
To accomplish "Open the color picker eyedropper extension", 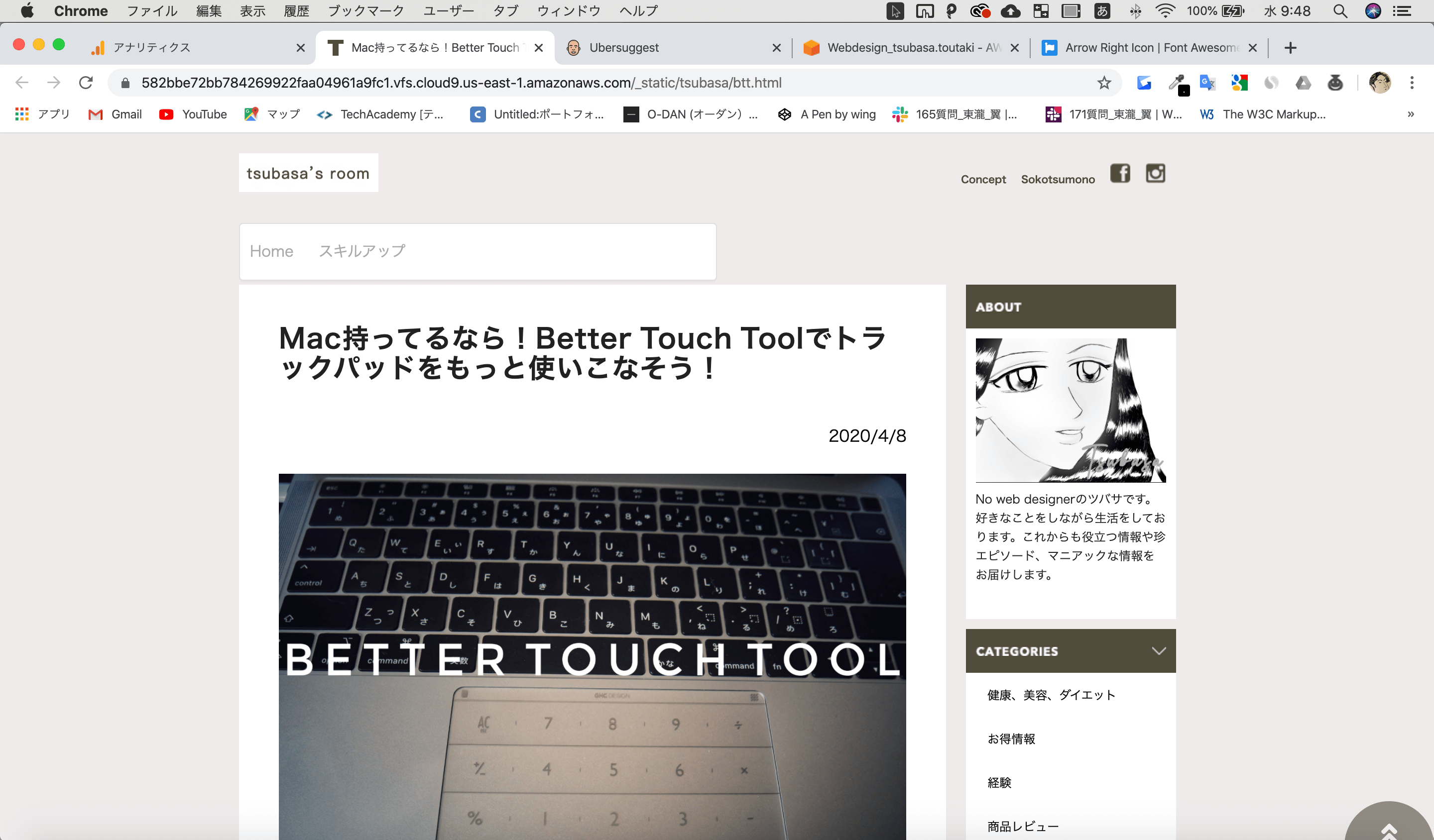I will pyautogui.click(x=1176, y=83).
